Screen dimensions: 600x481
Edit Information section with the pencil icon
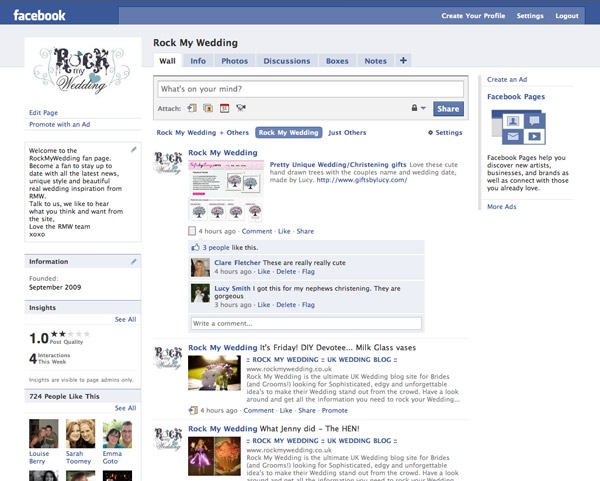coord(133,261)
